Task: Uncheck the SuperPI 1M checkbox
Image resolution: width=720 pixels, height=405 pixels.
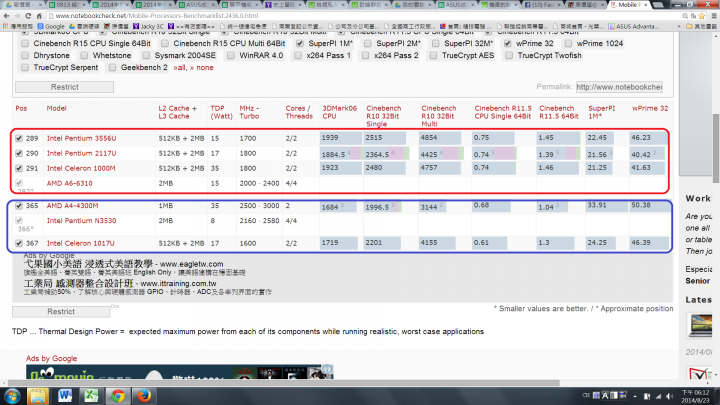Action: click(300, 44)
